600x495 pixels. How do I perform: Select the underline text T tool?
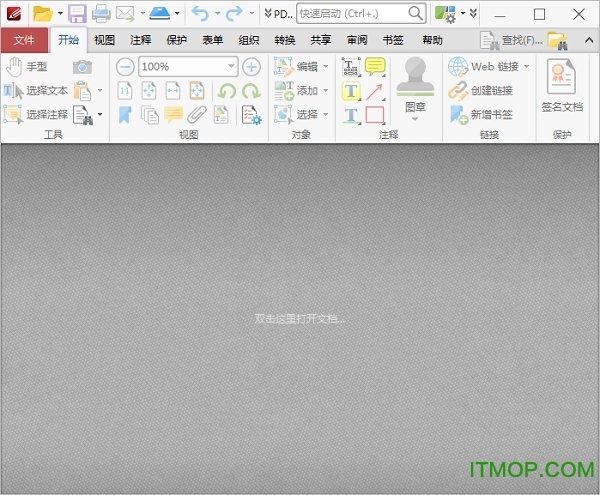(x=352, y=115)
